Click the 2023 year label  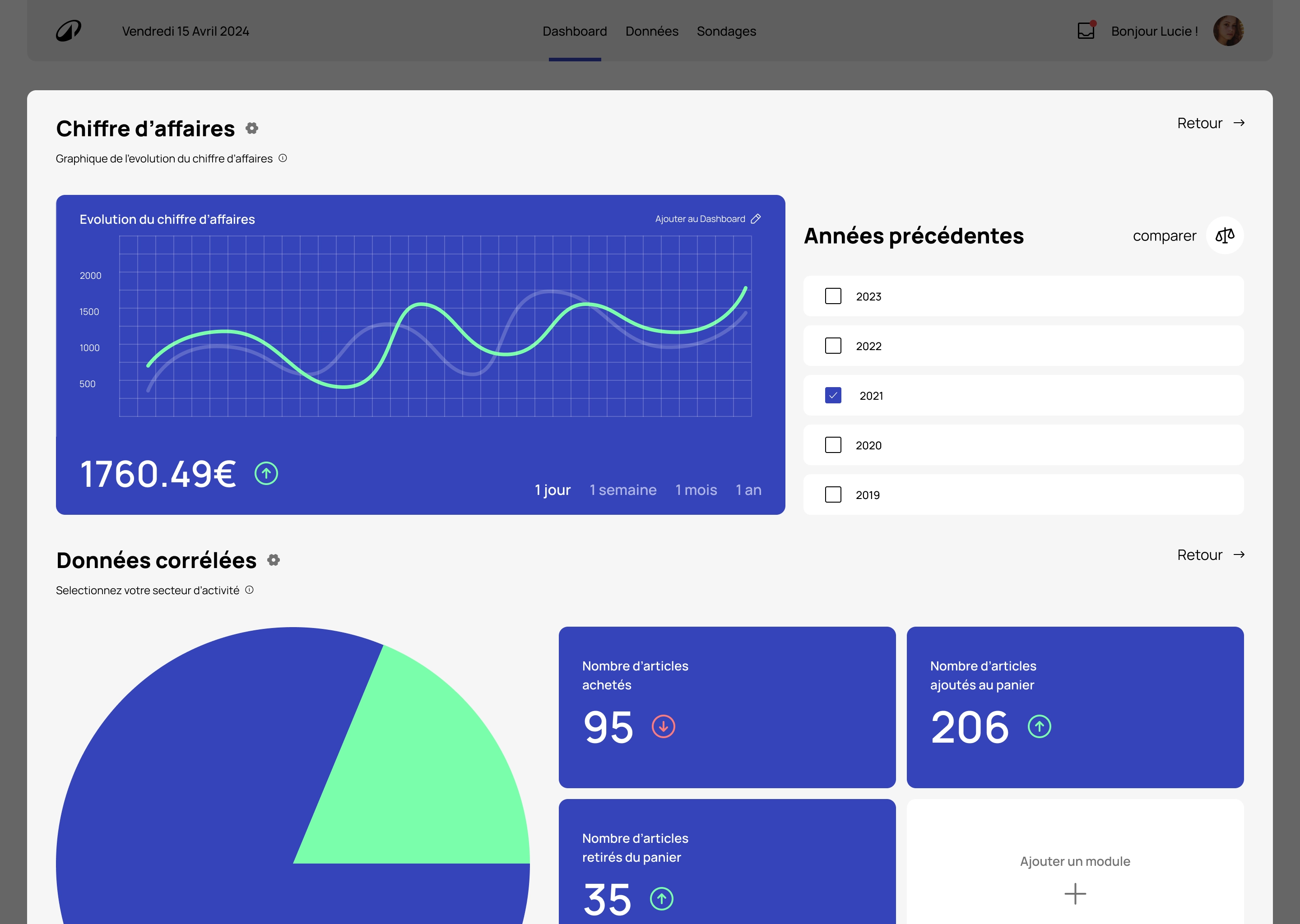[868, 296]
